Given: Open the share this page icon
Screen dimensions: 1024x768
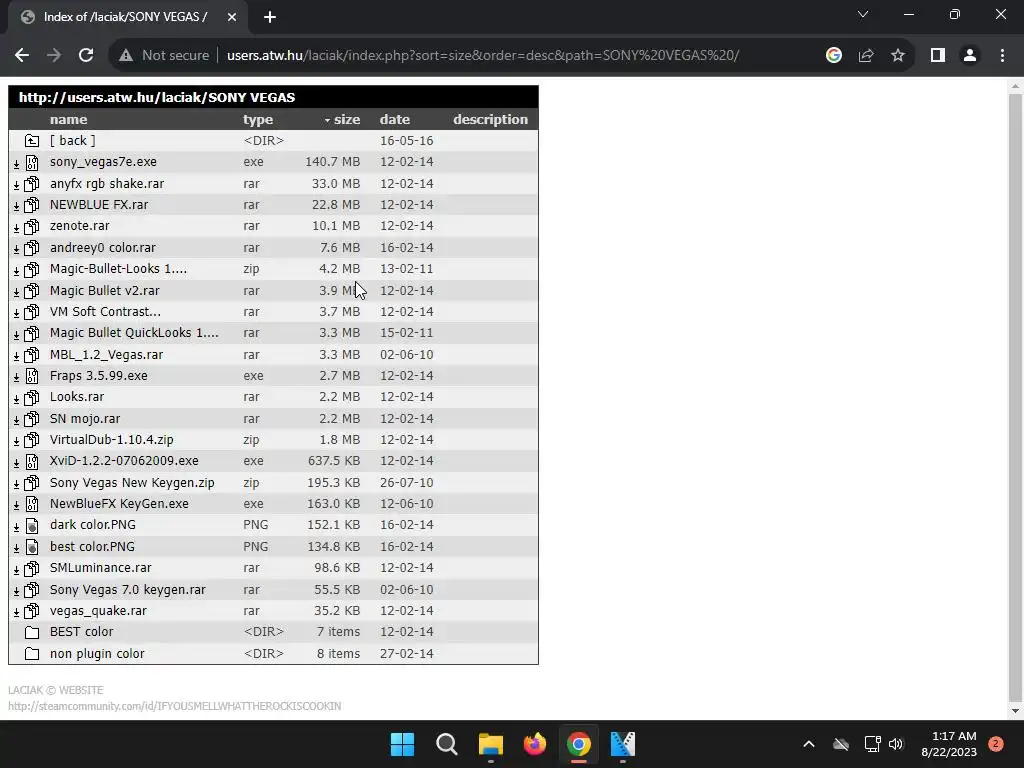Looking at the screenshot, I should (x=866, y=55).
